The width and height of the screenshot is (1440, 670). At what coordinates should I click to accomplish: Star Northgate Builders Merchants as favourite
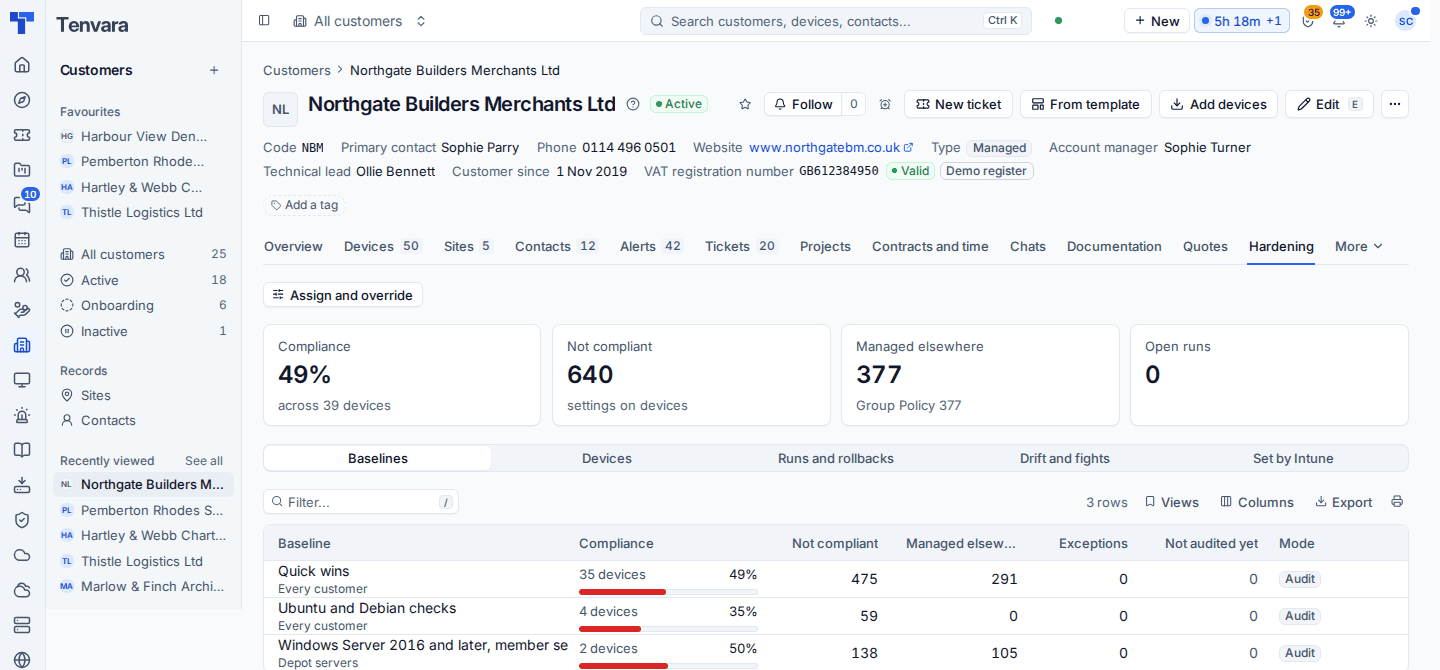click(745, 104)
